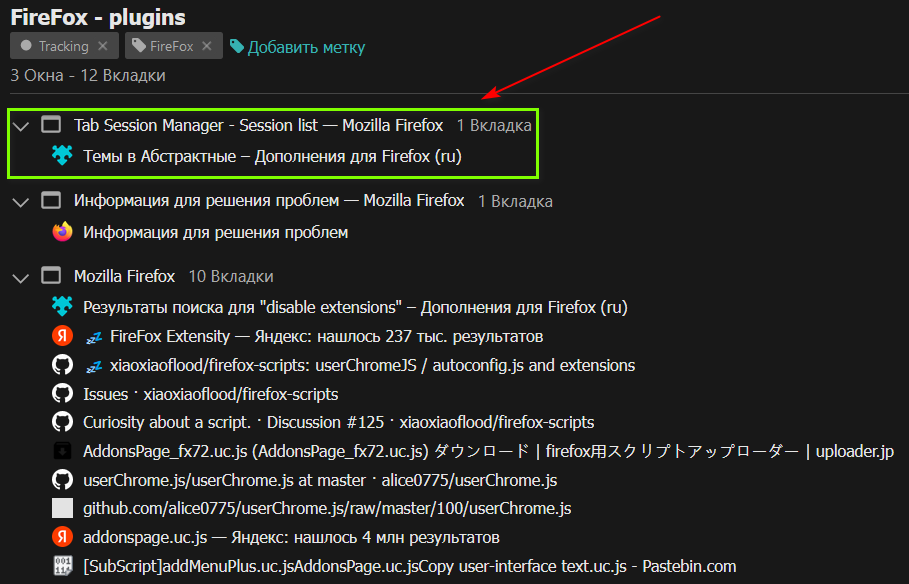Click window icon of Mozilla Firefox 10 Вкладки row

(51, 275)
